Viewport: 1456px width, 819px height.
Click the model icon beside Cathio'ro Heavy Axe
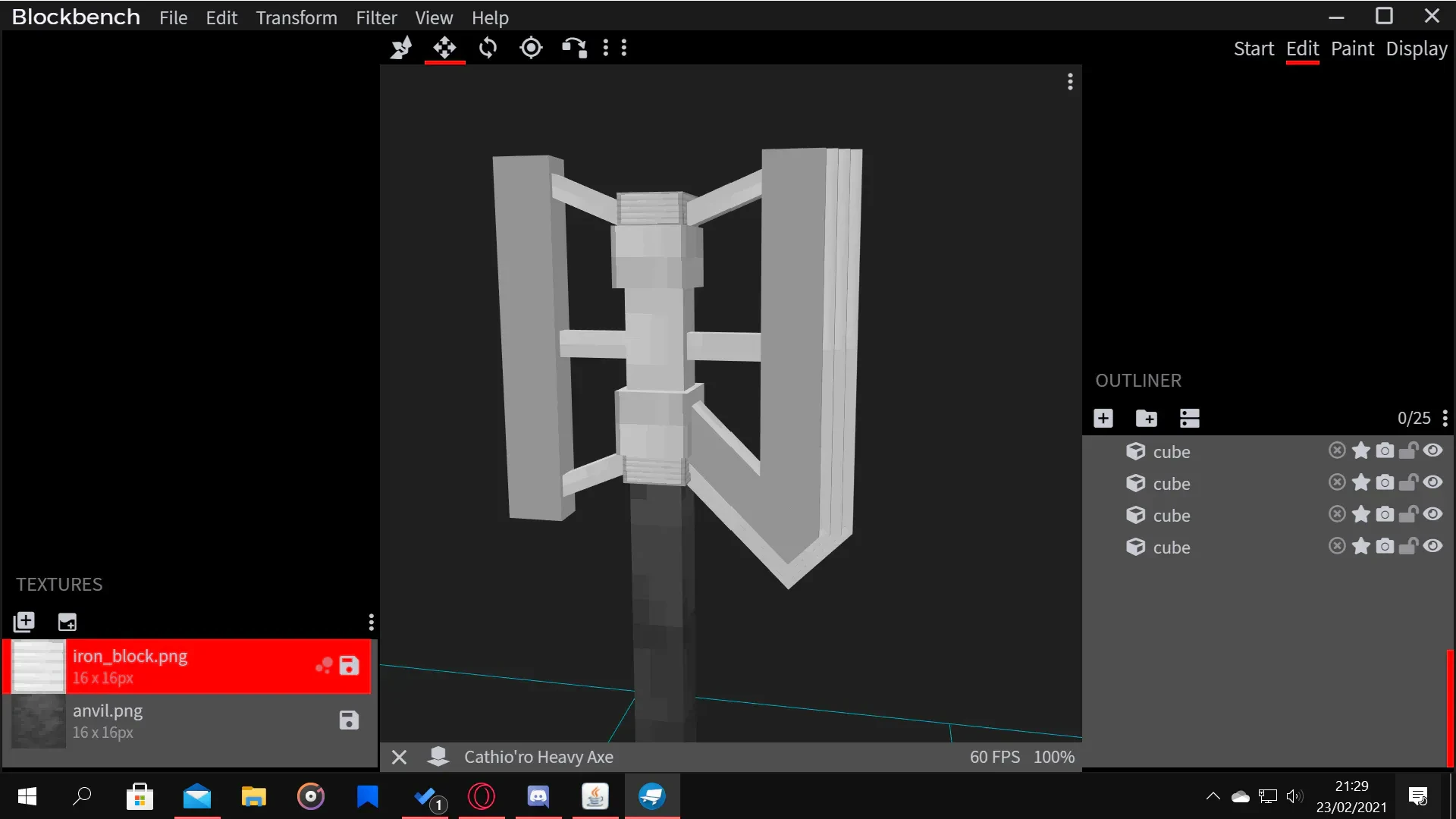click(438, 756)
